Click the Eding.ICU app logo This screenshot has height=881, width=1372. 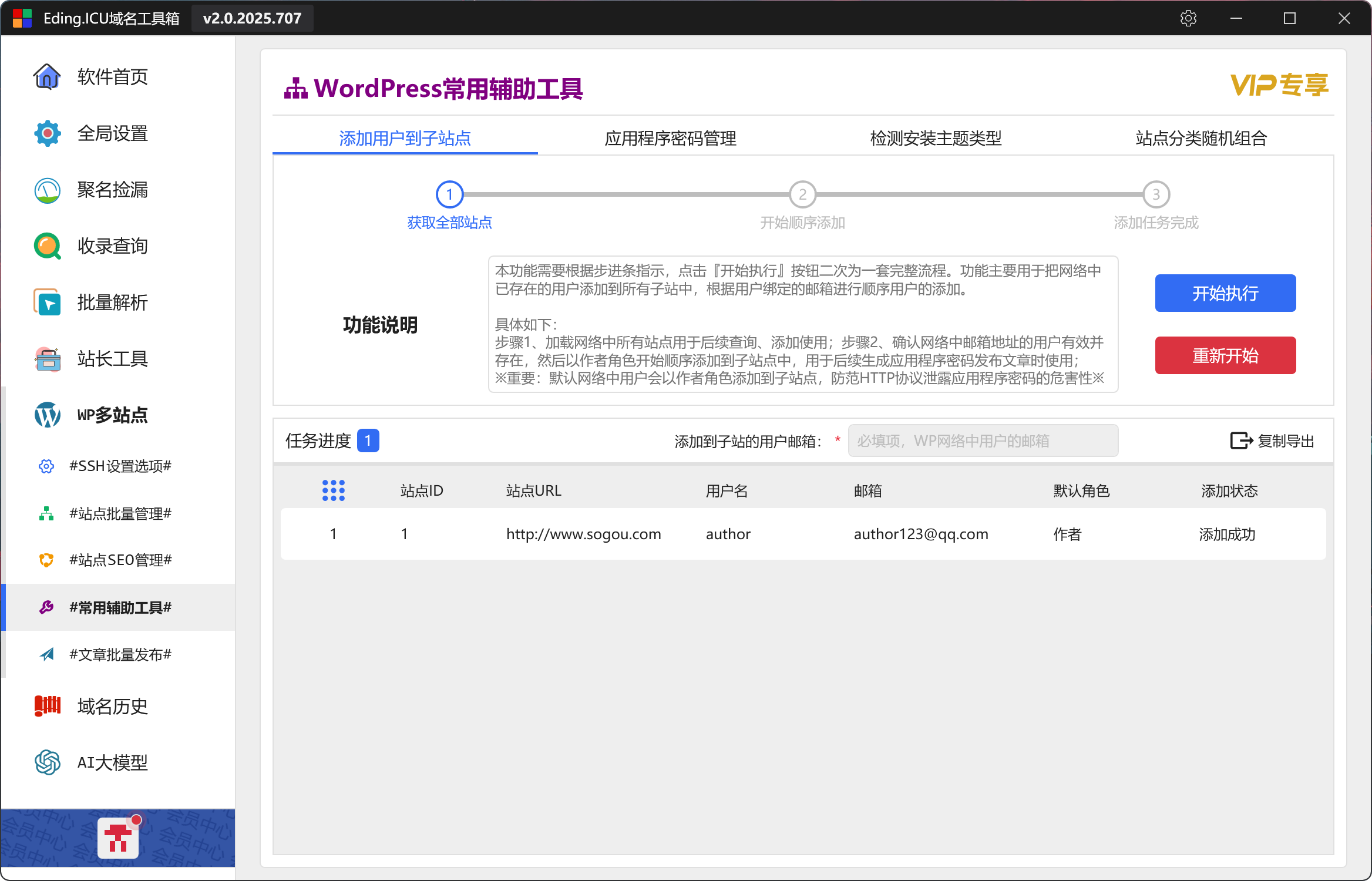click(22, 18)
